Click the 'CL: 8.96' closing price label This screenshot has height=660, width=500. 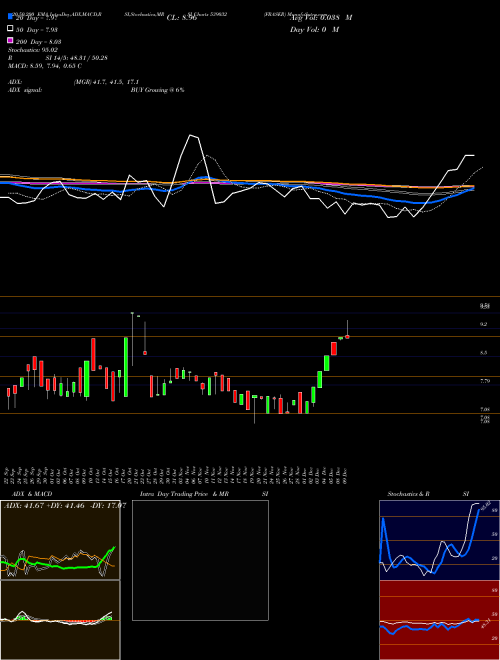point(182,18)
